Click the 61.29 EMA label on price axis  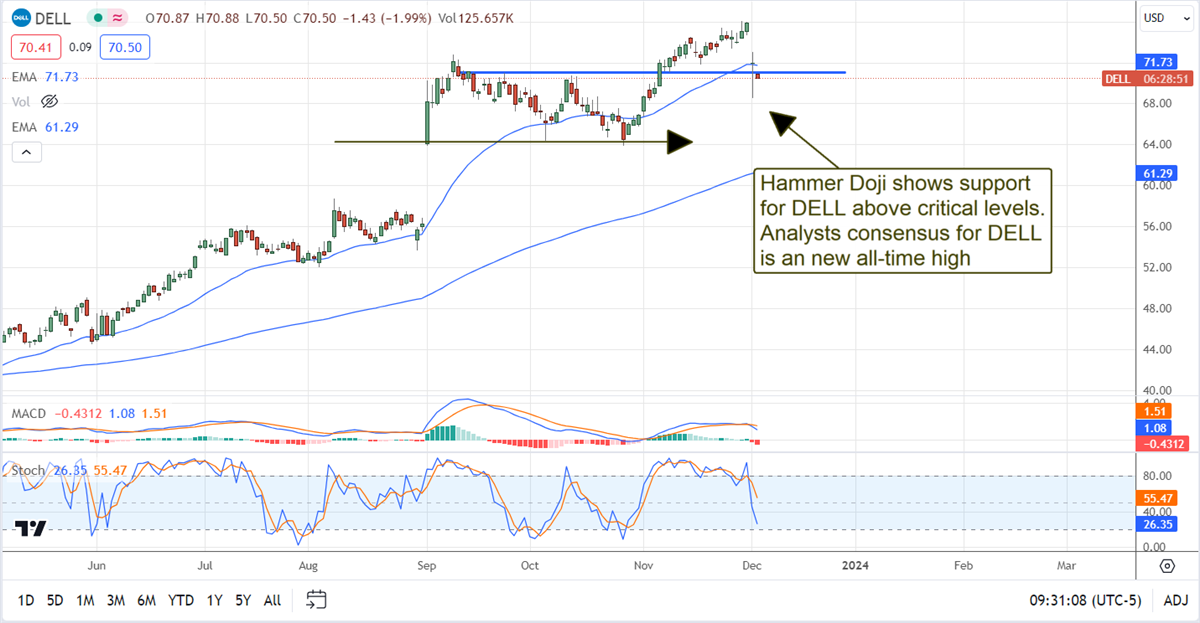point(1155,173)
